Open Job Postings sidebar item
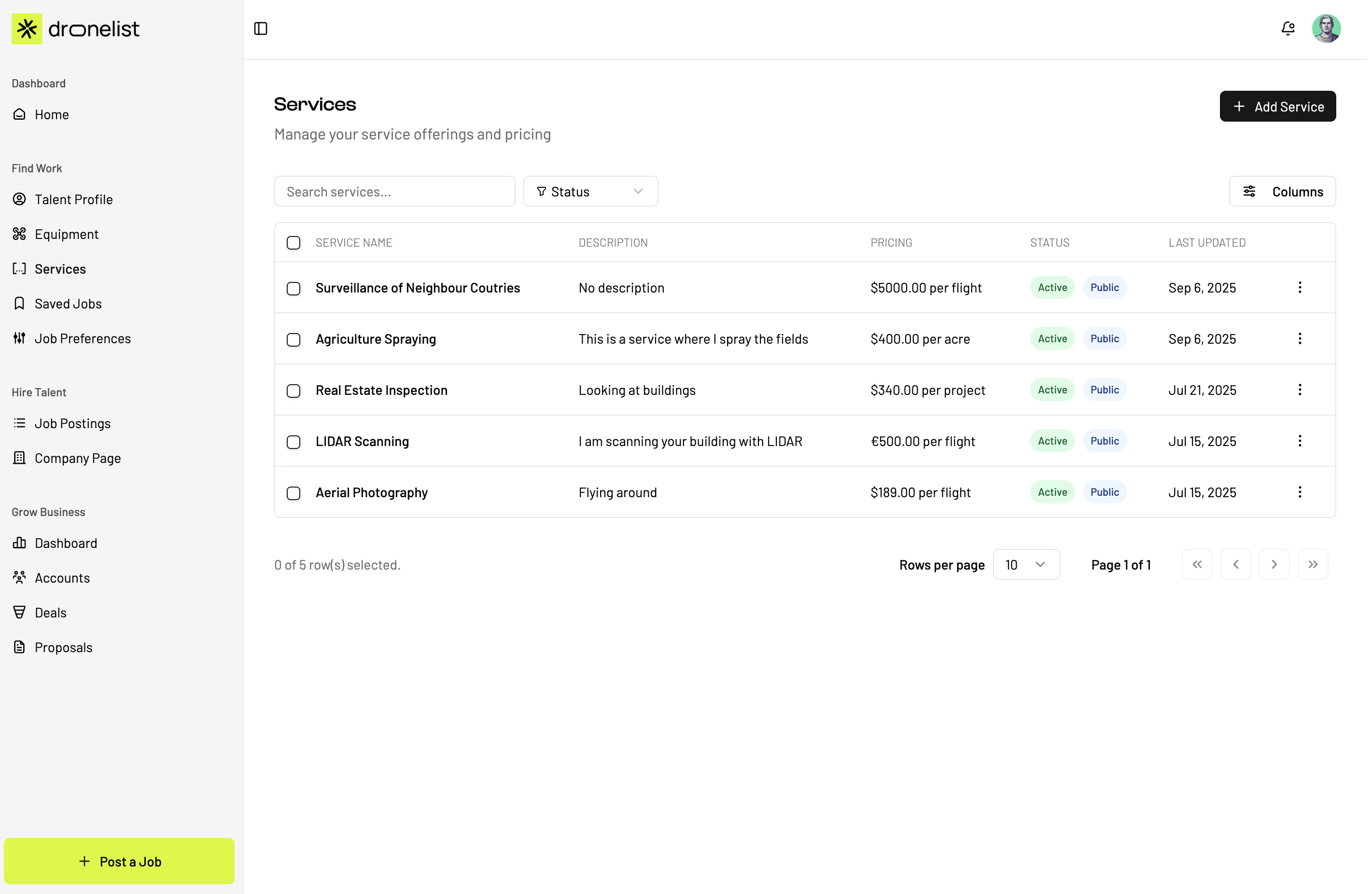Screen dimensions: 1372x894 point(72,423)
